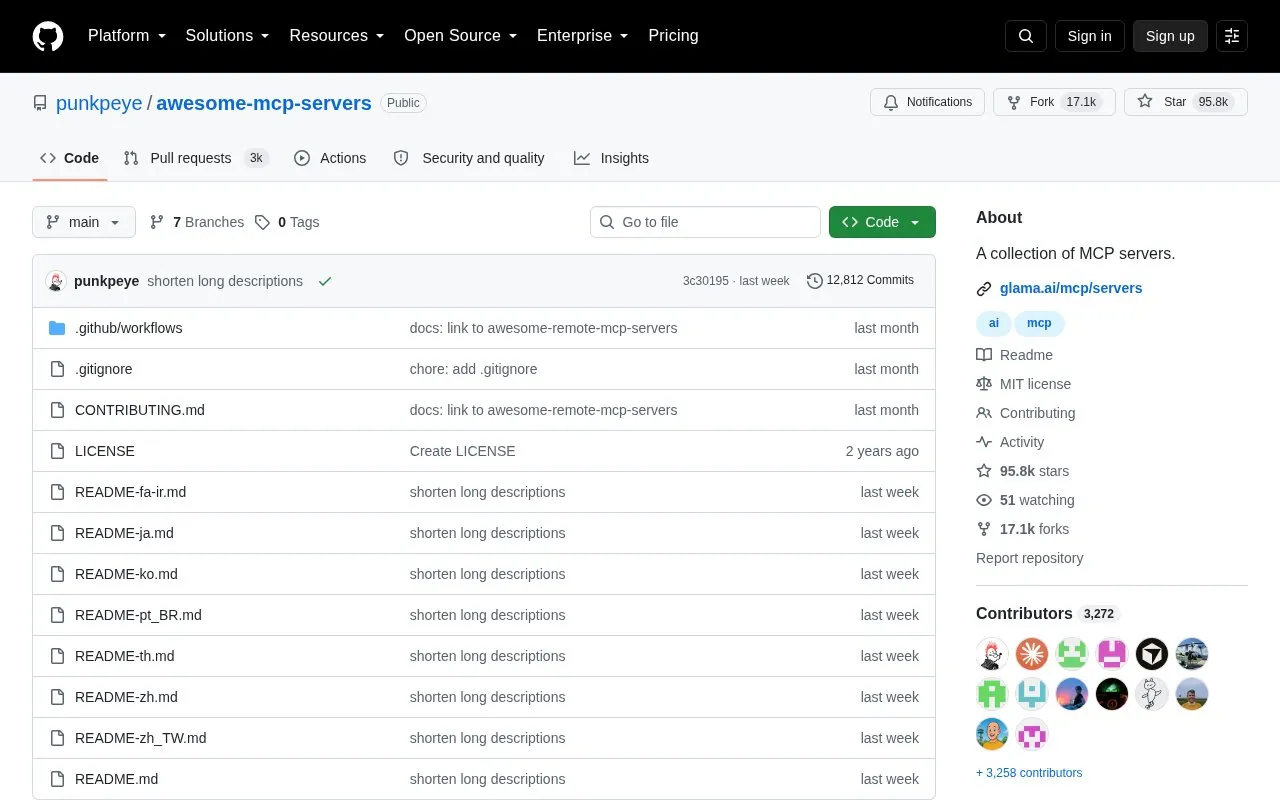
Task: Select the mcp topic tag
Action: [1039, 323]
